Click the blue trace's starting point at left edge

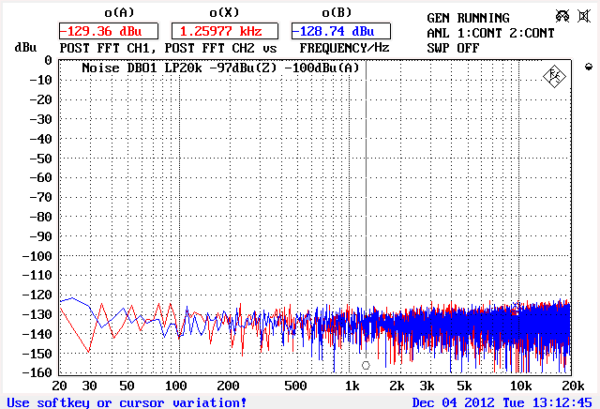[x=61, y=301]
